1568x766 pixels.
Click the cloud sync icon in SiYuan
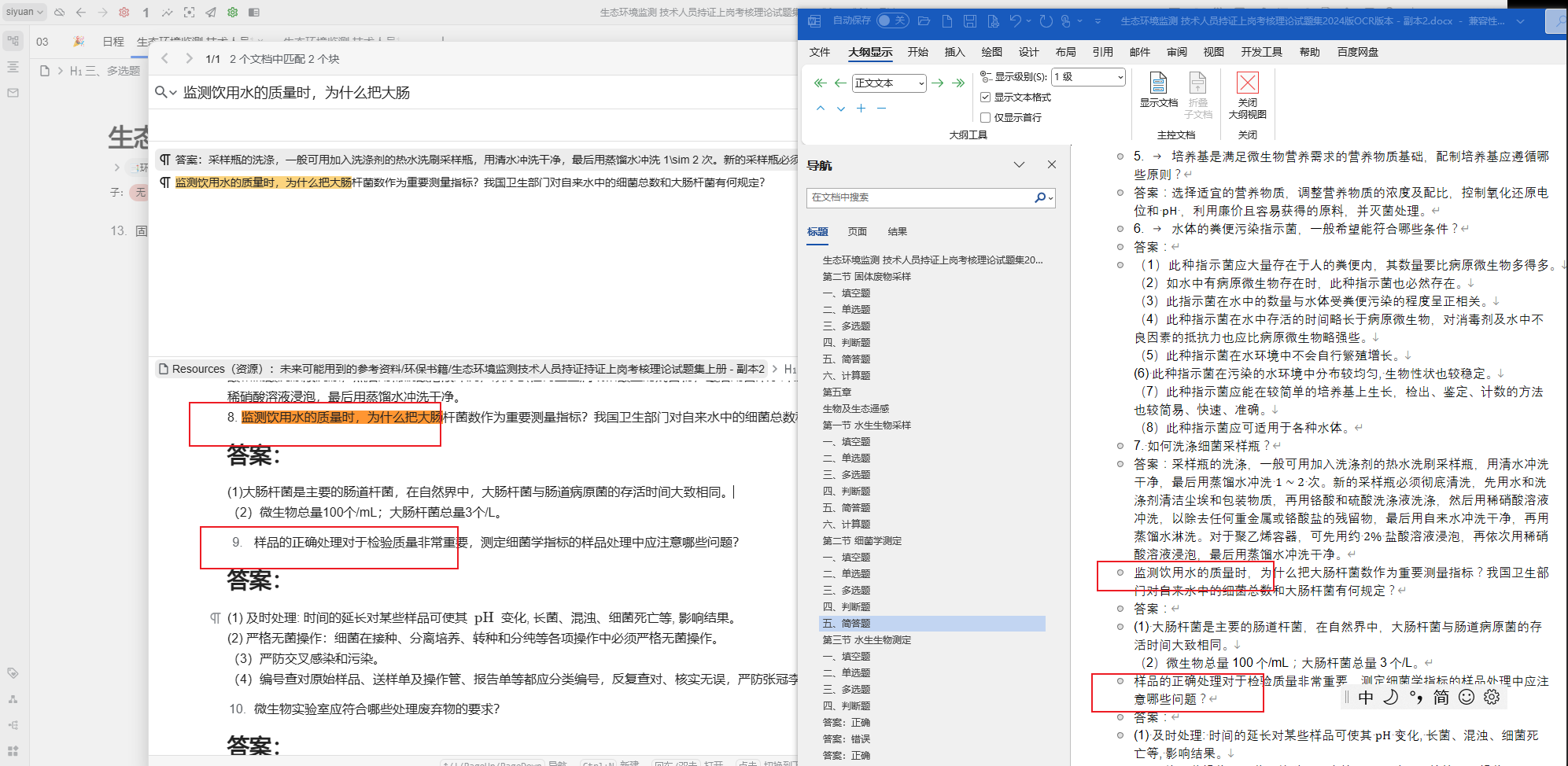point(59,13)
